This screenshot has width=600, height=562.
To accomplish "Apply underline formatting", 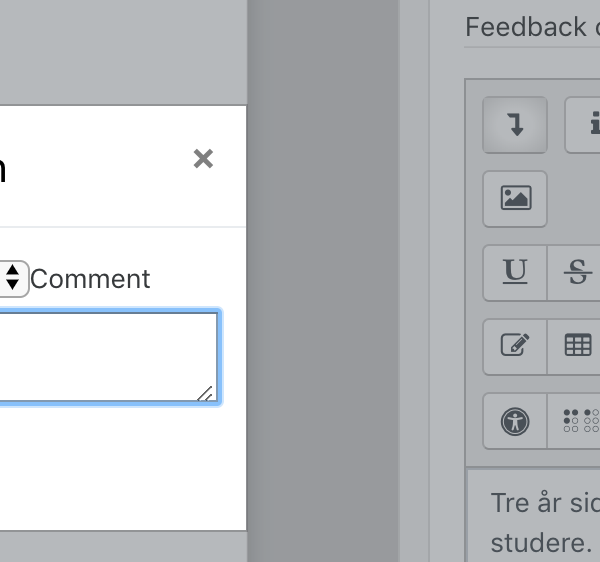I will tap(515, 273).
